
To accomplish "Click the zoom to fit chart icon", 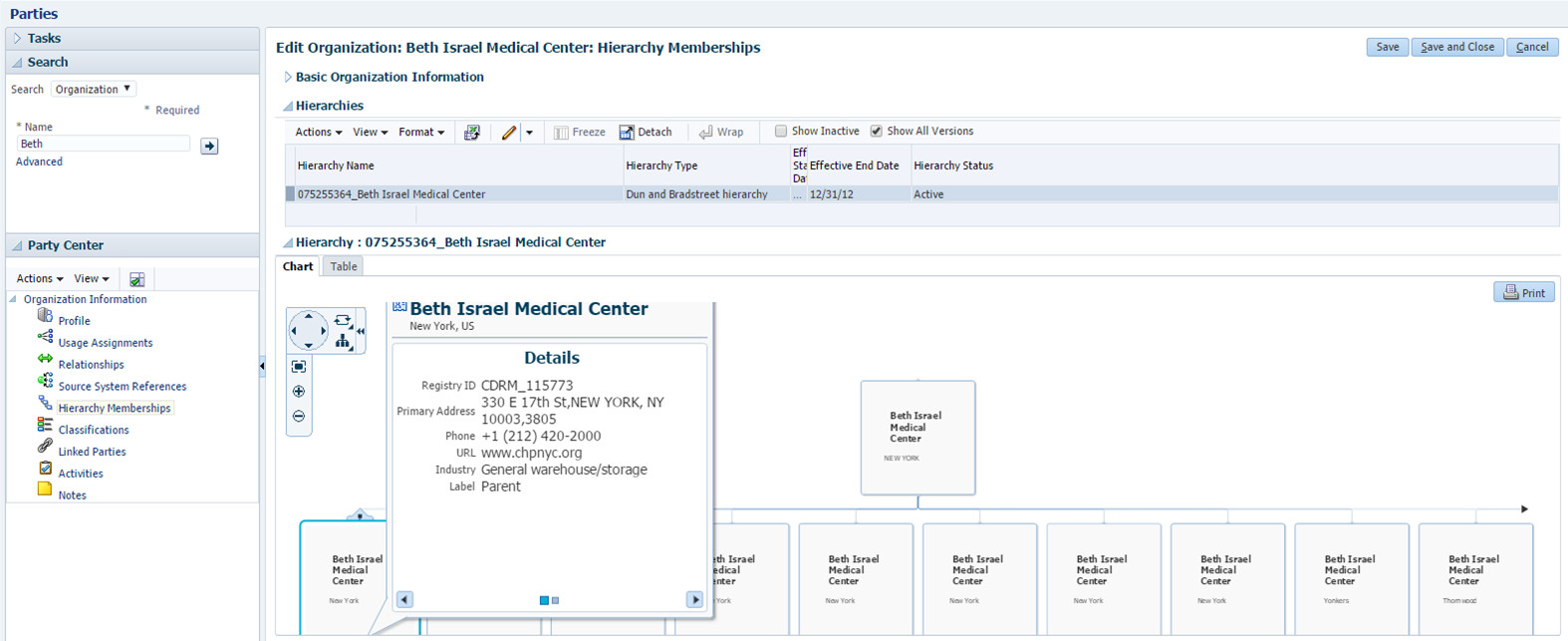I will click(299, 367).
